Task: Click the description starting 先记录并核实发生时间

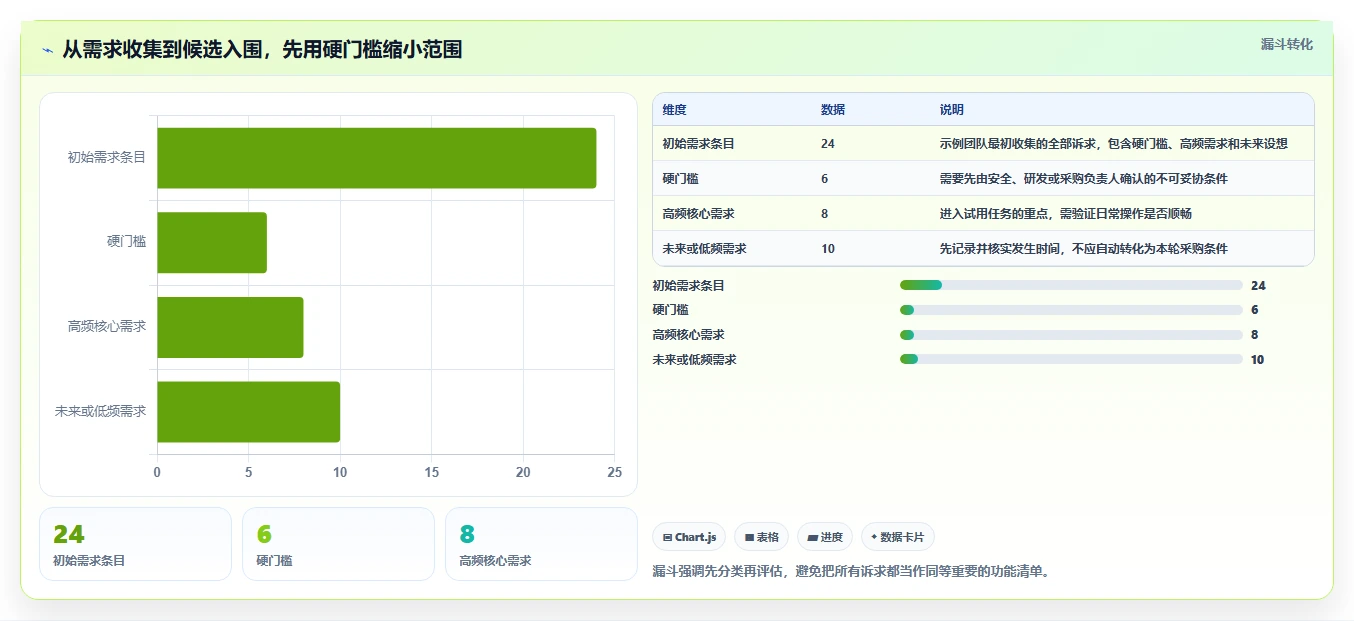Action: 1083,249
